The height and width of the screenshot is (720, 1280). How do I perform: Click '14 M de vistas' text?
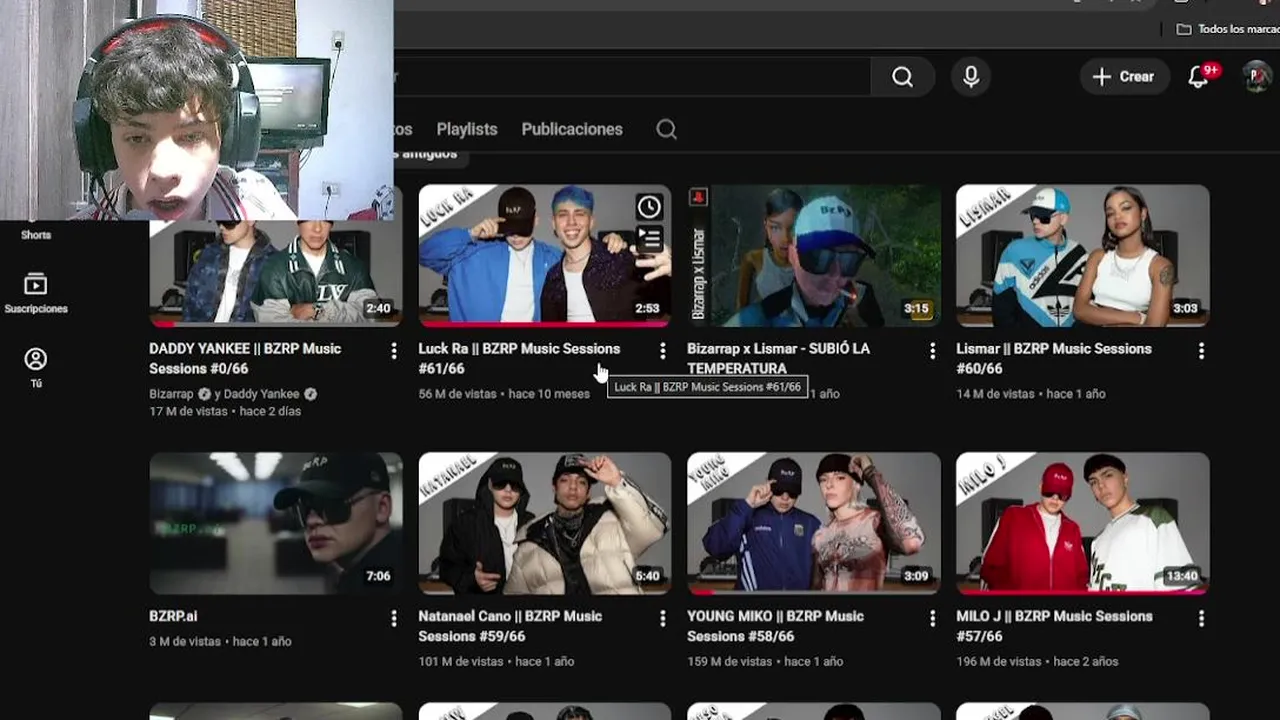coord(995,394)
